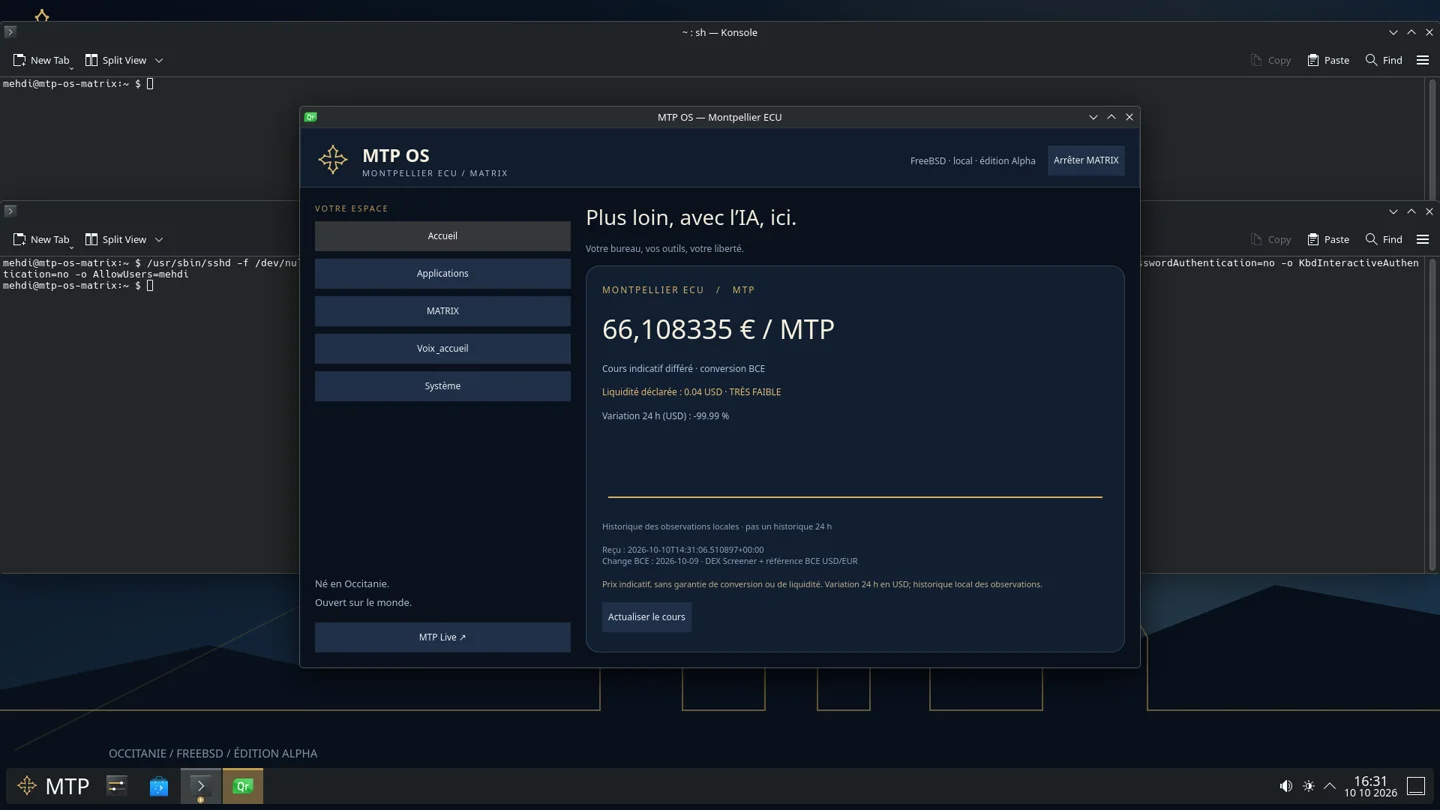Image resolution: width=1440 pixels, height=810 pixels.
Task: Open Find in the lower Konsole toolbar
Action: 1384,240
